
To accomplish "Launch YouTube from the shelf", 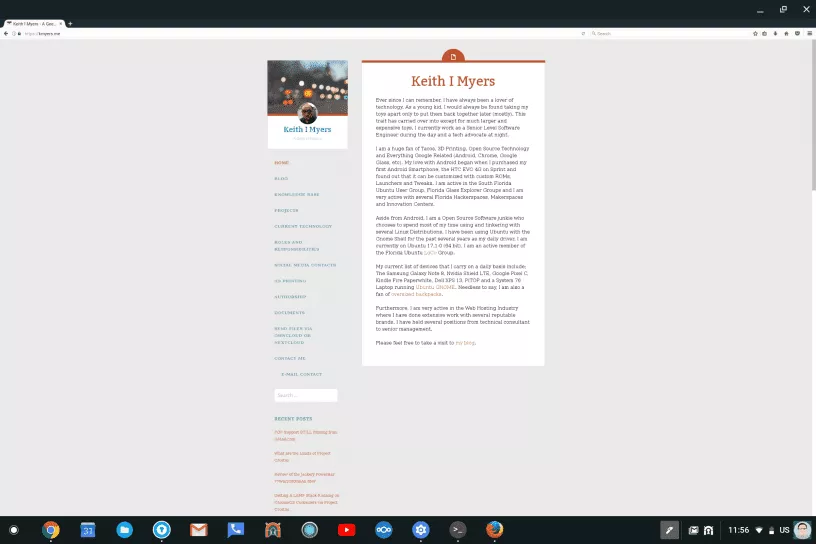I will click(x=347, y=529).
